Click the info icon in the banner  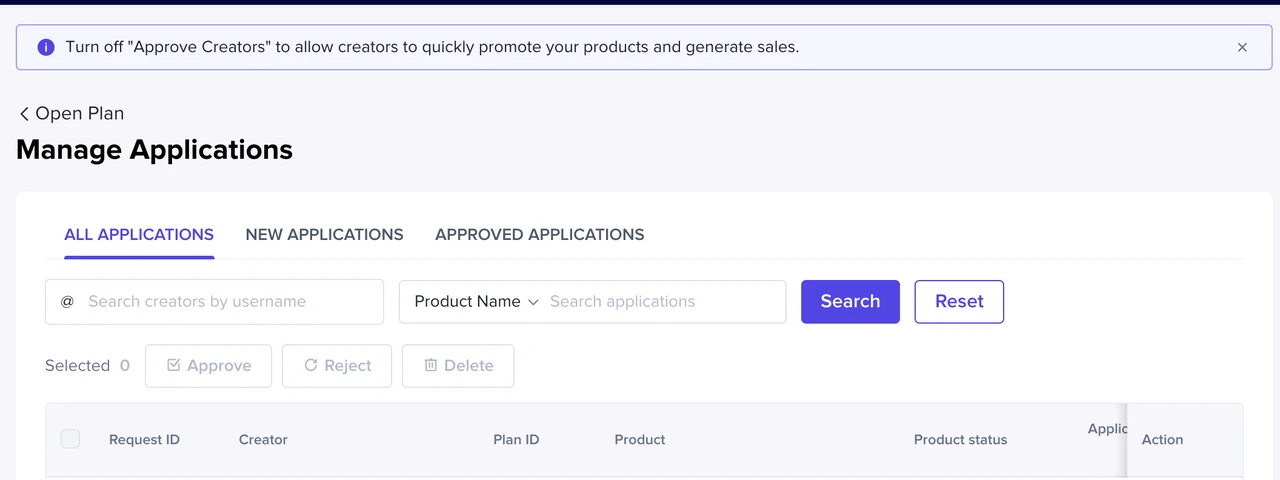point(45,47)
